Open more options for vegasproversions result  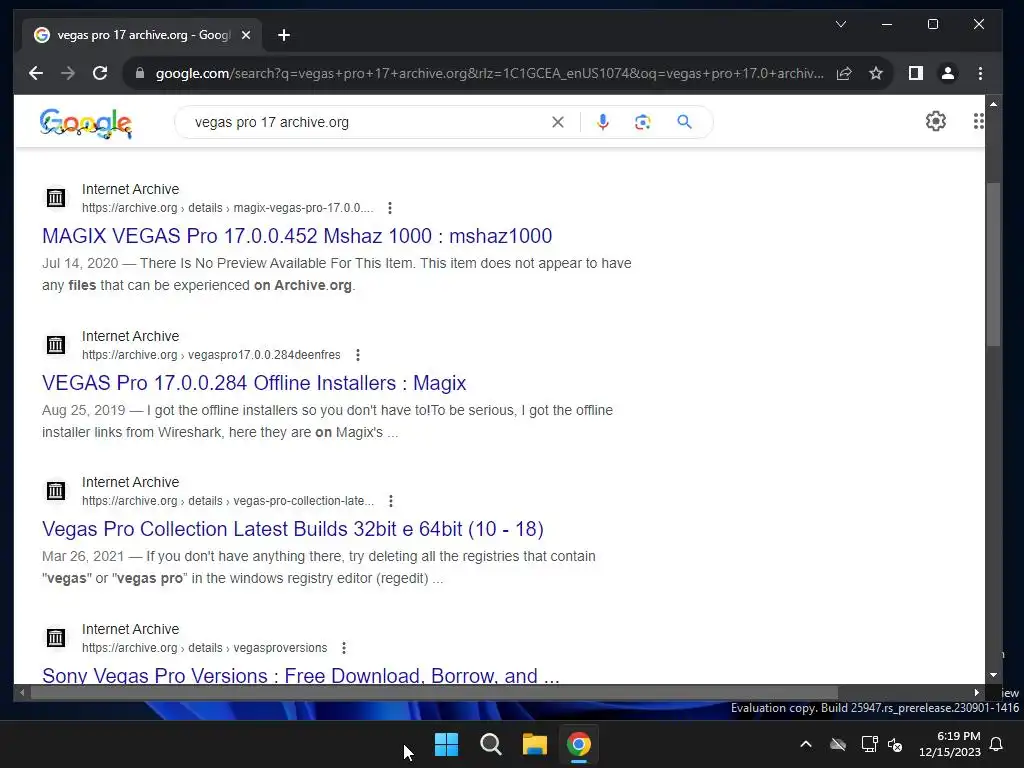(344, 648)
